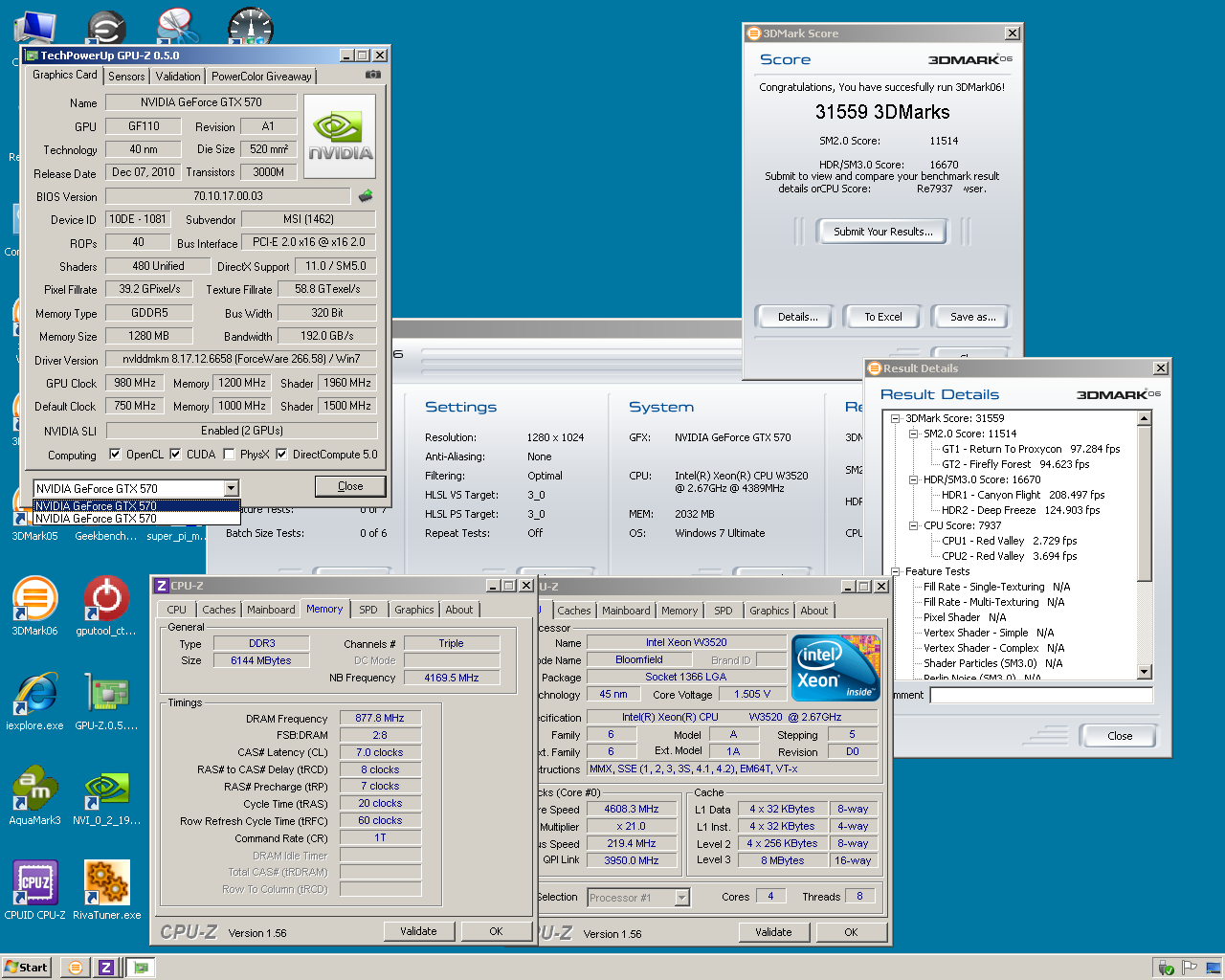Image resolution: width=1225 pixels, height=980 pixels.
Task: Click the Intel Xeon inside logo in CPU-Z
Action: tap(837, 668)
